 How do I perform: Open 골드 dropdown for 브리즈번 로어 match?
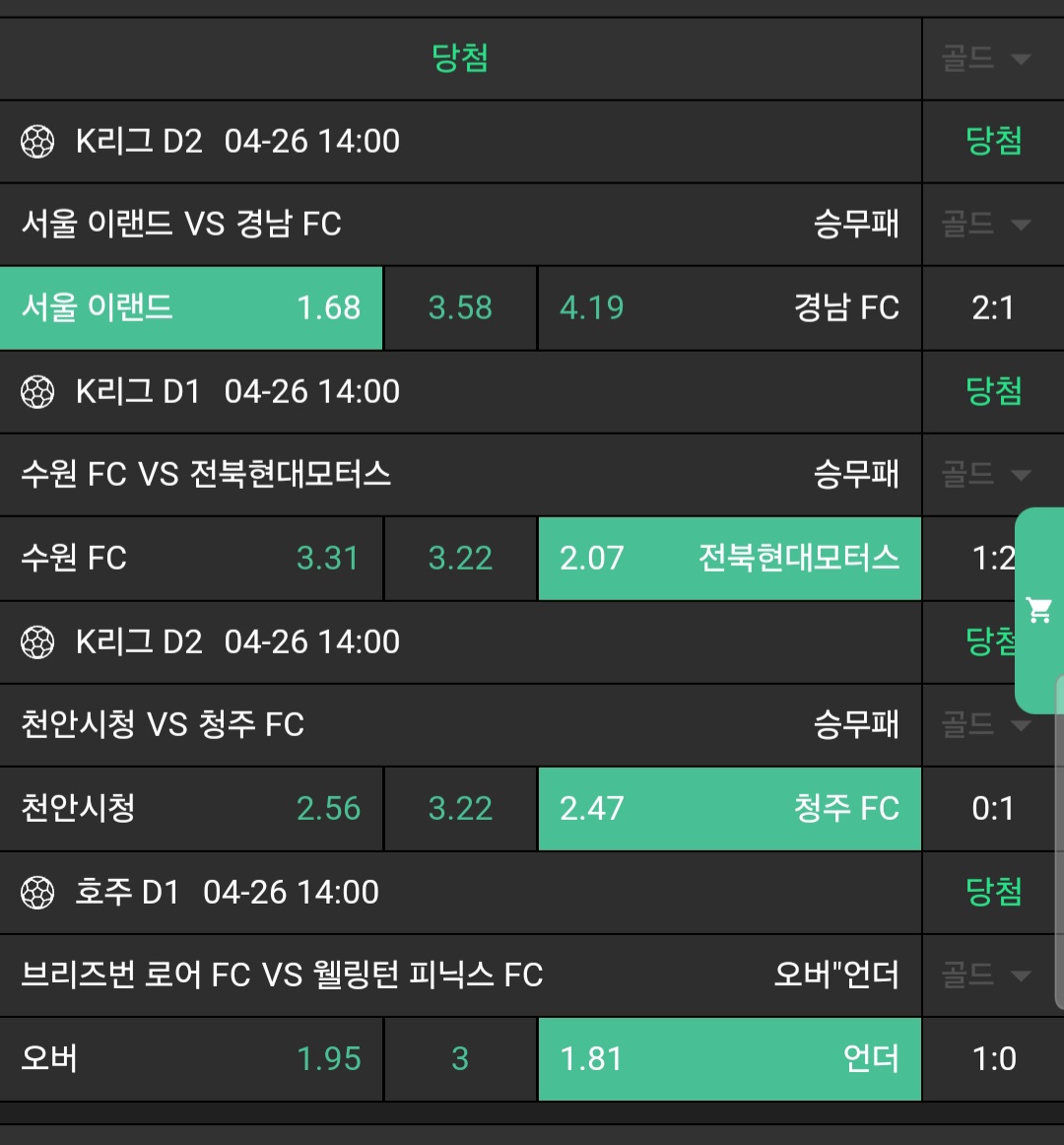(986, 975)
